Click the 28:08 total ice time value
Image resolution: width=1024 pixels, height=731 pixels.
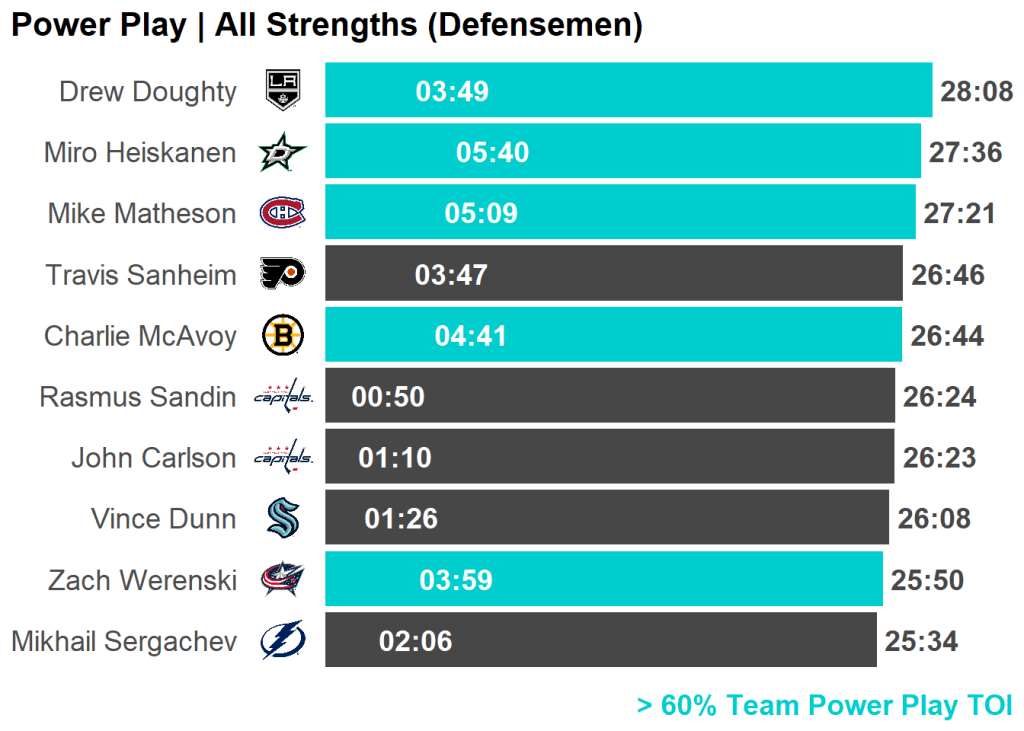(x=977, y=92)
